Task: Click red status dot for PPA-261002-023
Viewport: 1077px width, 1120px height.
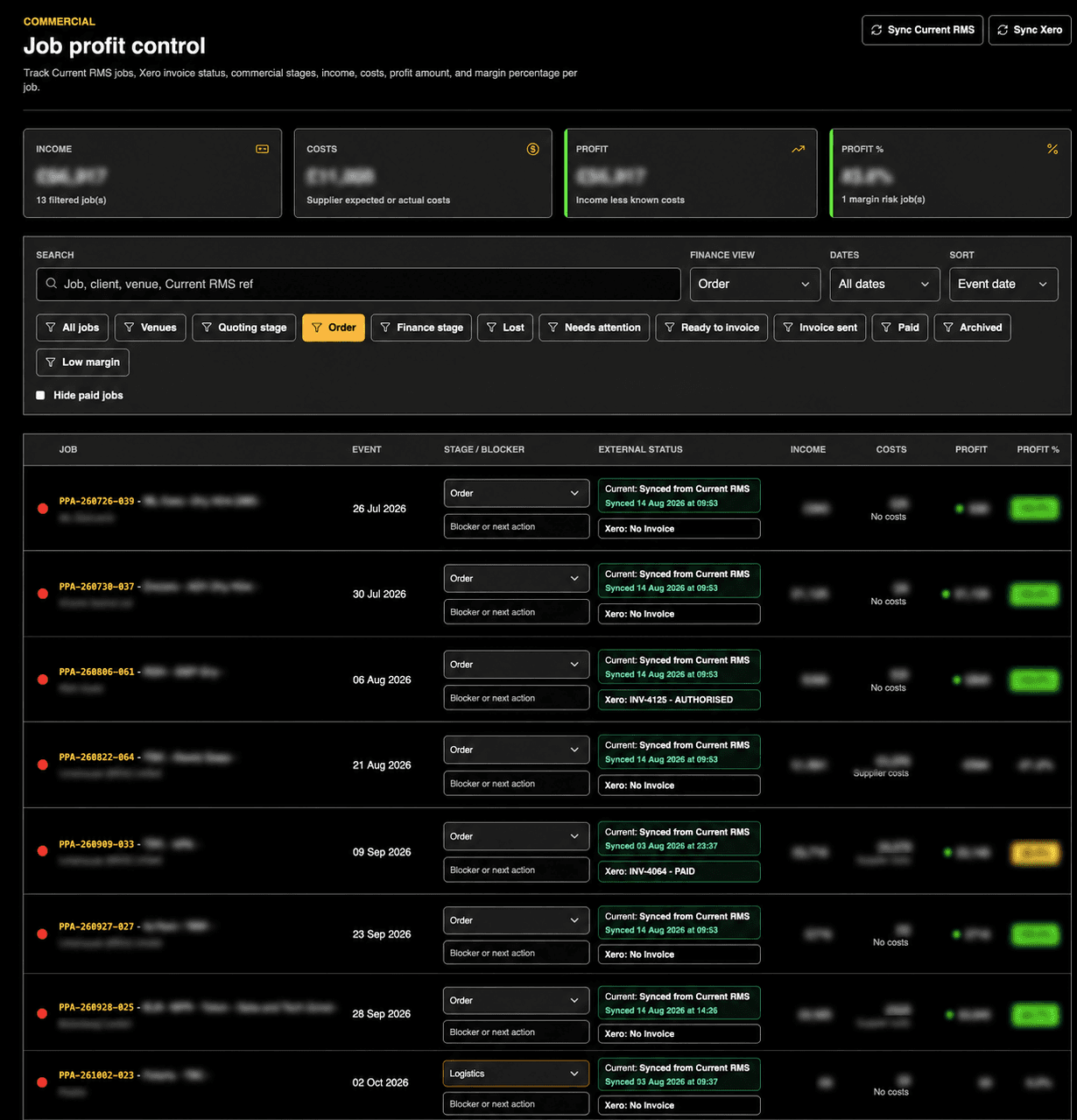Action: 42,1082
